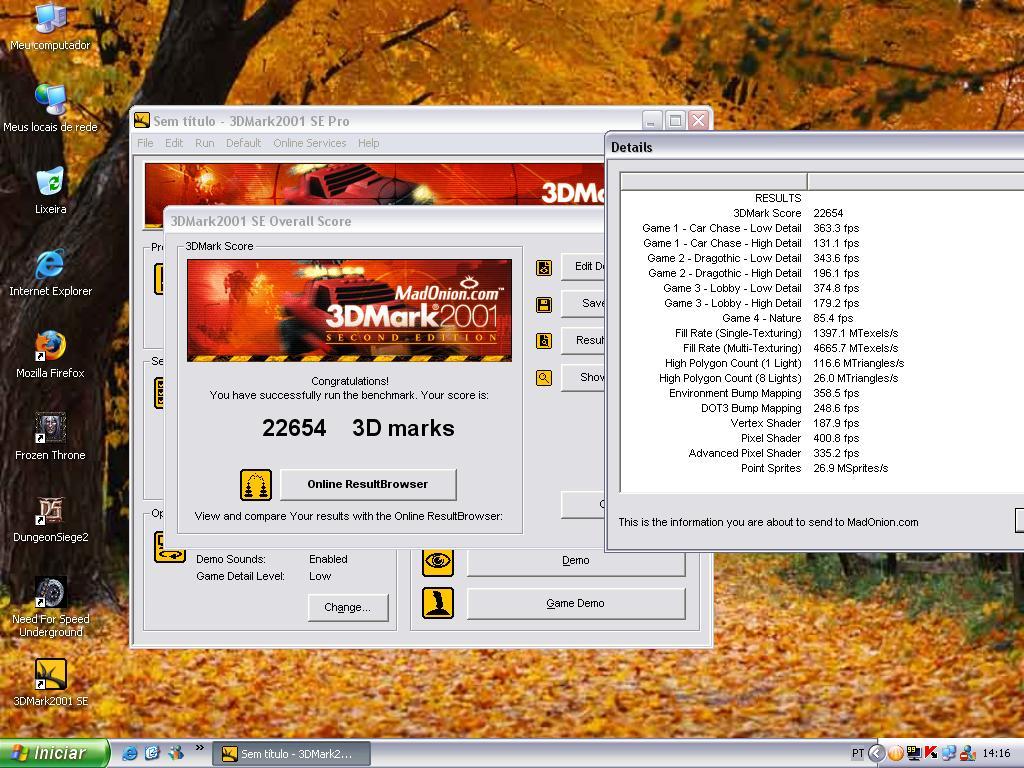Click the Options section icon near Change
The width and height of the screenshot is (1024, 768).
click(x=170, y=547)
